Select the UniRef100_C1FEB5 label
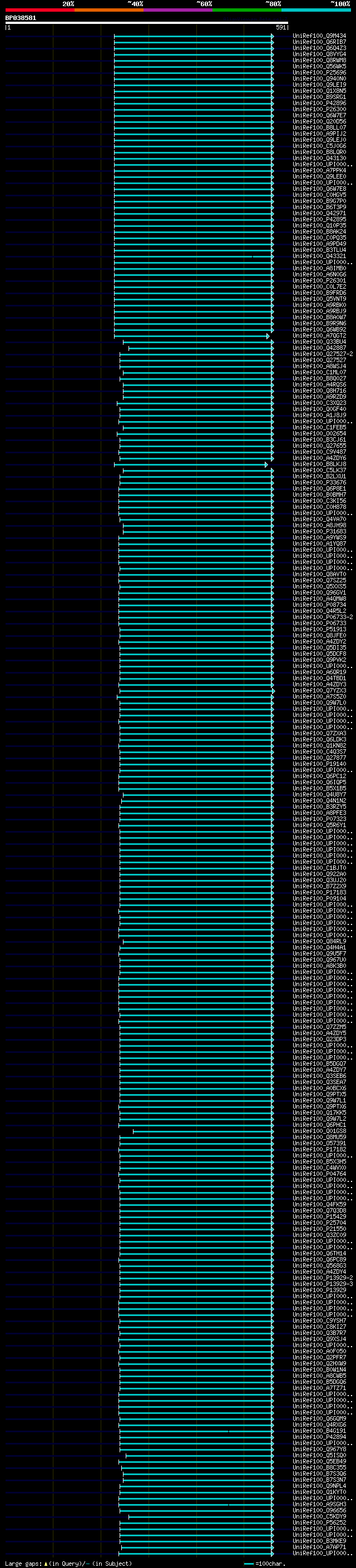The width and height of the screenshot is (356, 1568). (x=319, y=428)
